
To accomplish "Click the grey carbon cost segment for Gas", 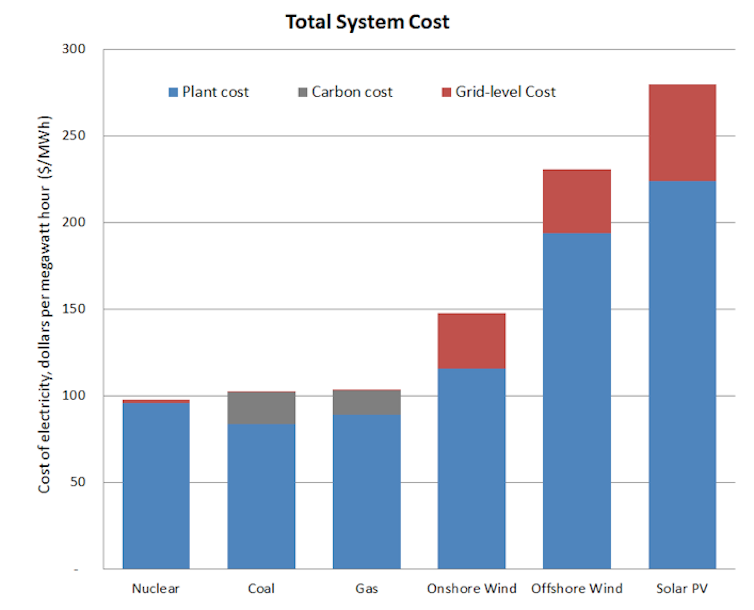I will pyautogui.click(x=366, y=403).
